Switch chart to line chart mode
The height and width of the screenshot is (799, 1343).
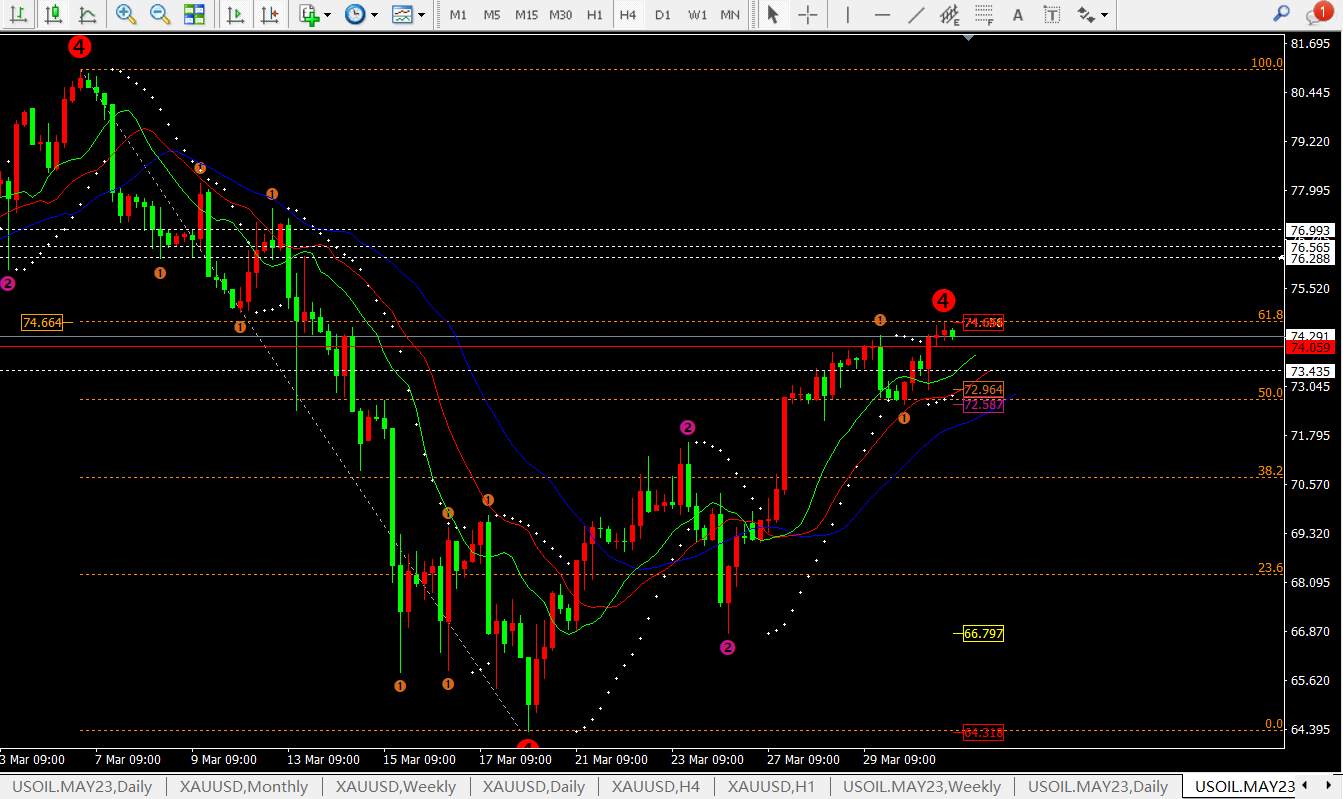(88, 15)
